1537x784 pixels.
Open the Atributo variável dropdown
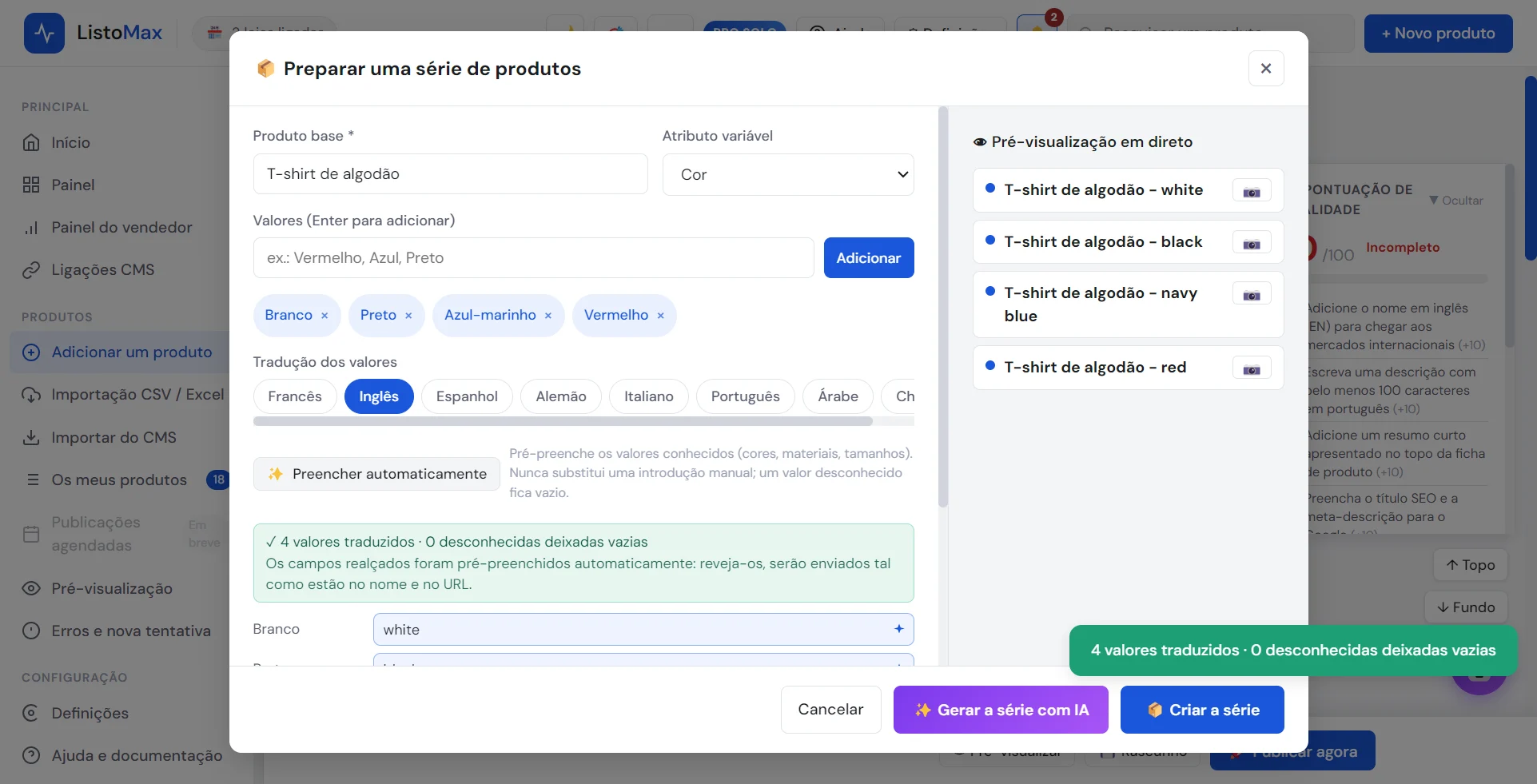pyautogui.click(x=788, y=174)
